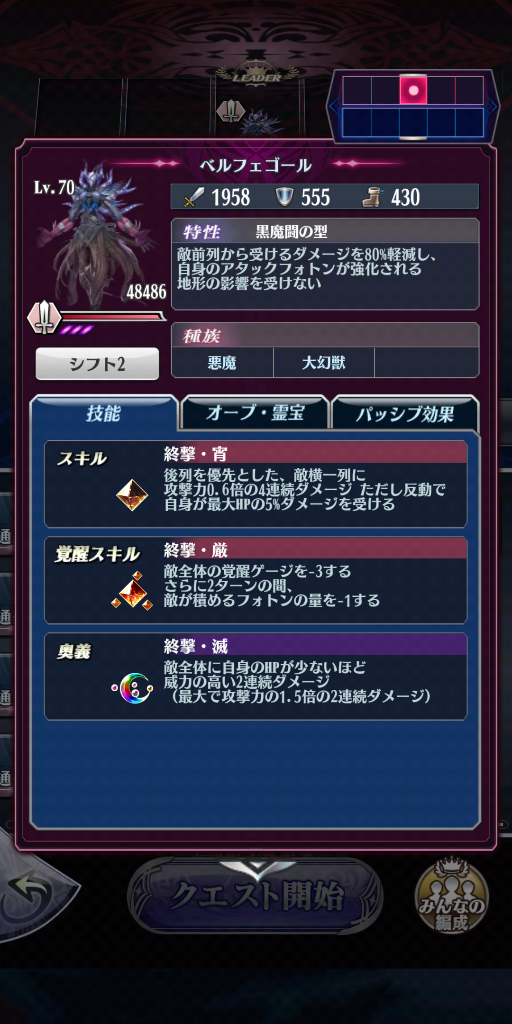Tap the sword attack stat icon
The width and height of the screenshot is (512, 1024).
(194, 197)
